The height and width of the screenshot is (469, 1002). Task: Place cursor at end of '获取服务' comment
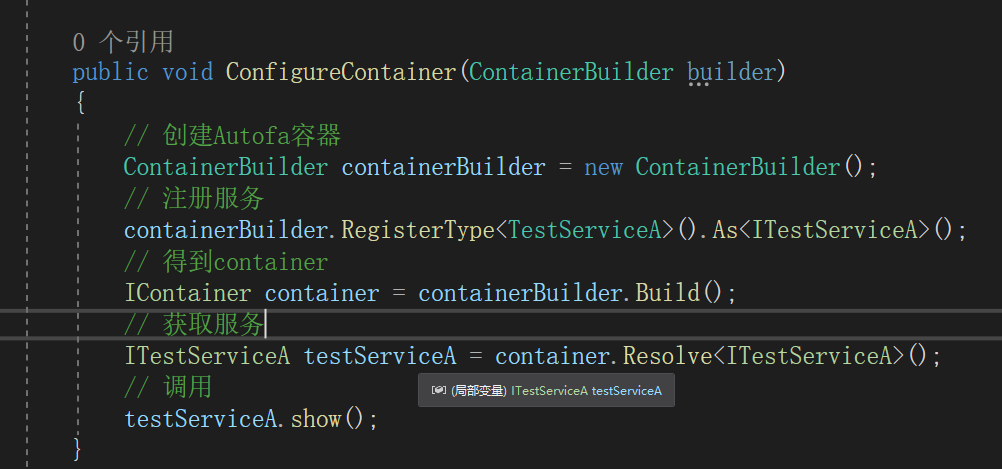pyautogui.click(x=264, y=325)
